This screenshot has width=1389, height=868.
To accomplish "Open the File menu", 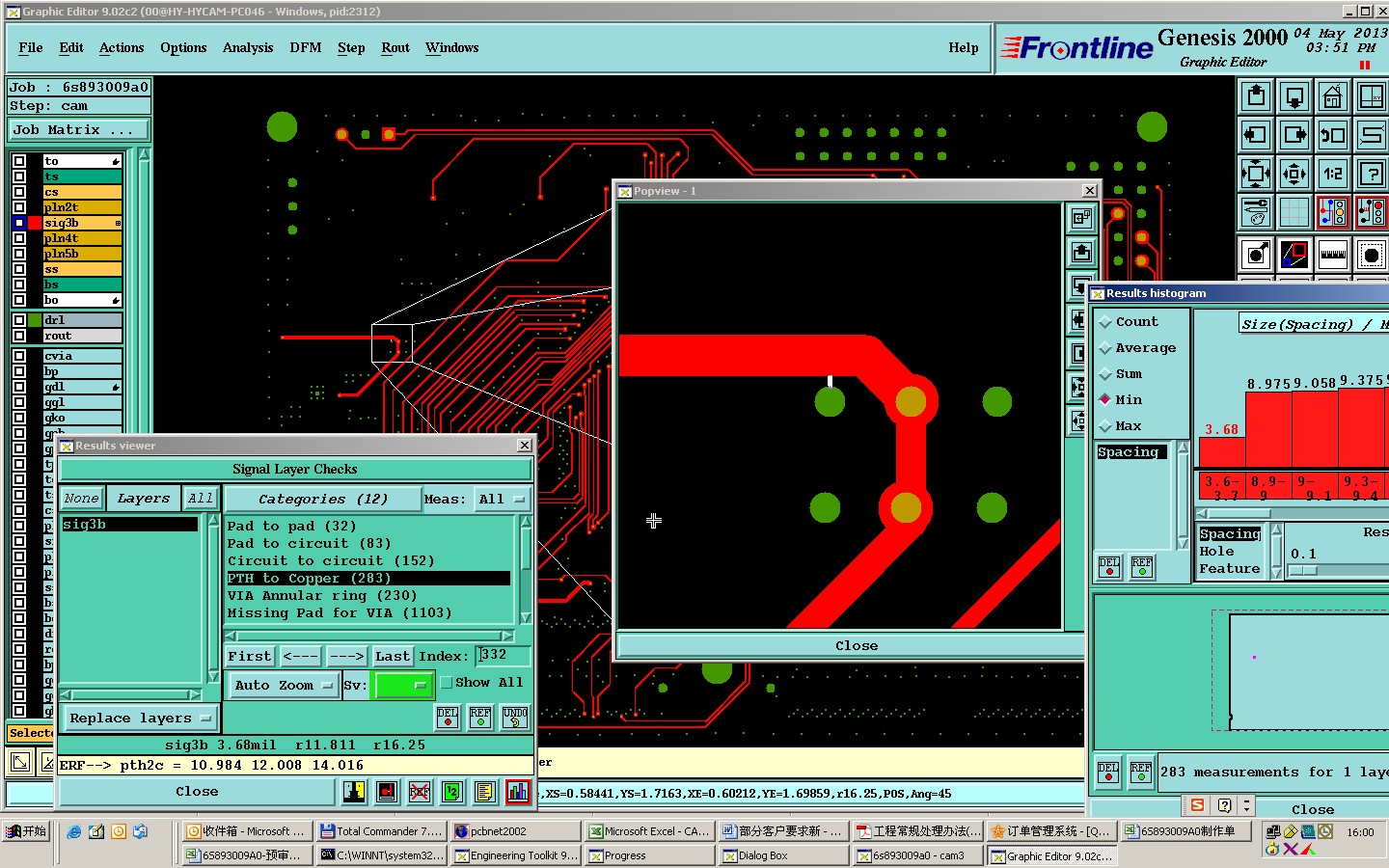I will point(31,48).
